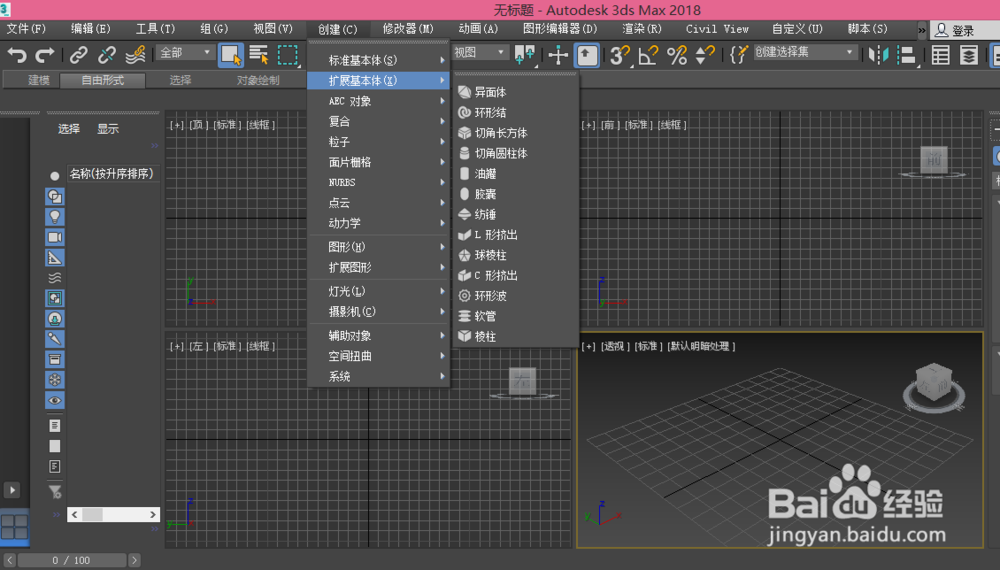Toggle display of shapes in Scene Explorer

pyautogui.click(x=55, y=196)
